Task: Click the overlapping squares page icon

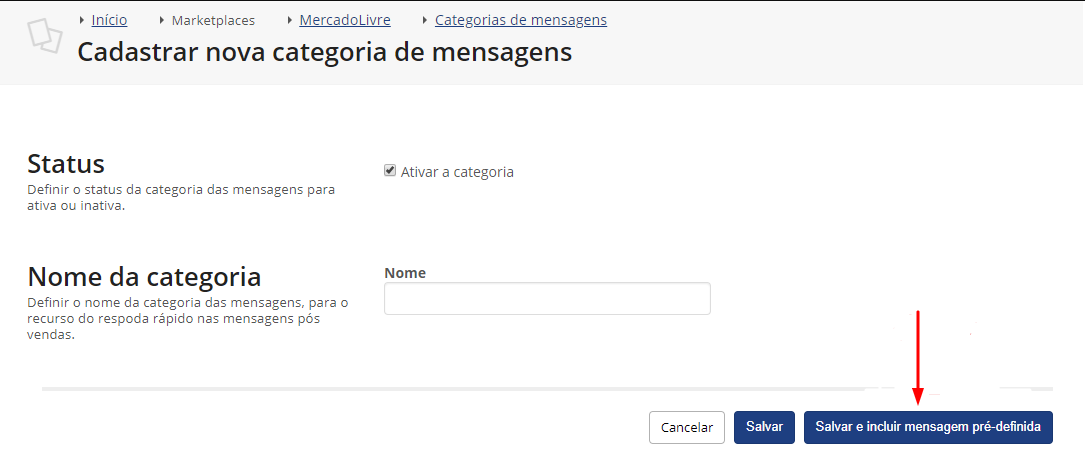Action: click(44, 35)
